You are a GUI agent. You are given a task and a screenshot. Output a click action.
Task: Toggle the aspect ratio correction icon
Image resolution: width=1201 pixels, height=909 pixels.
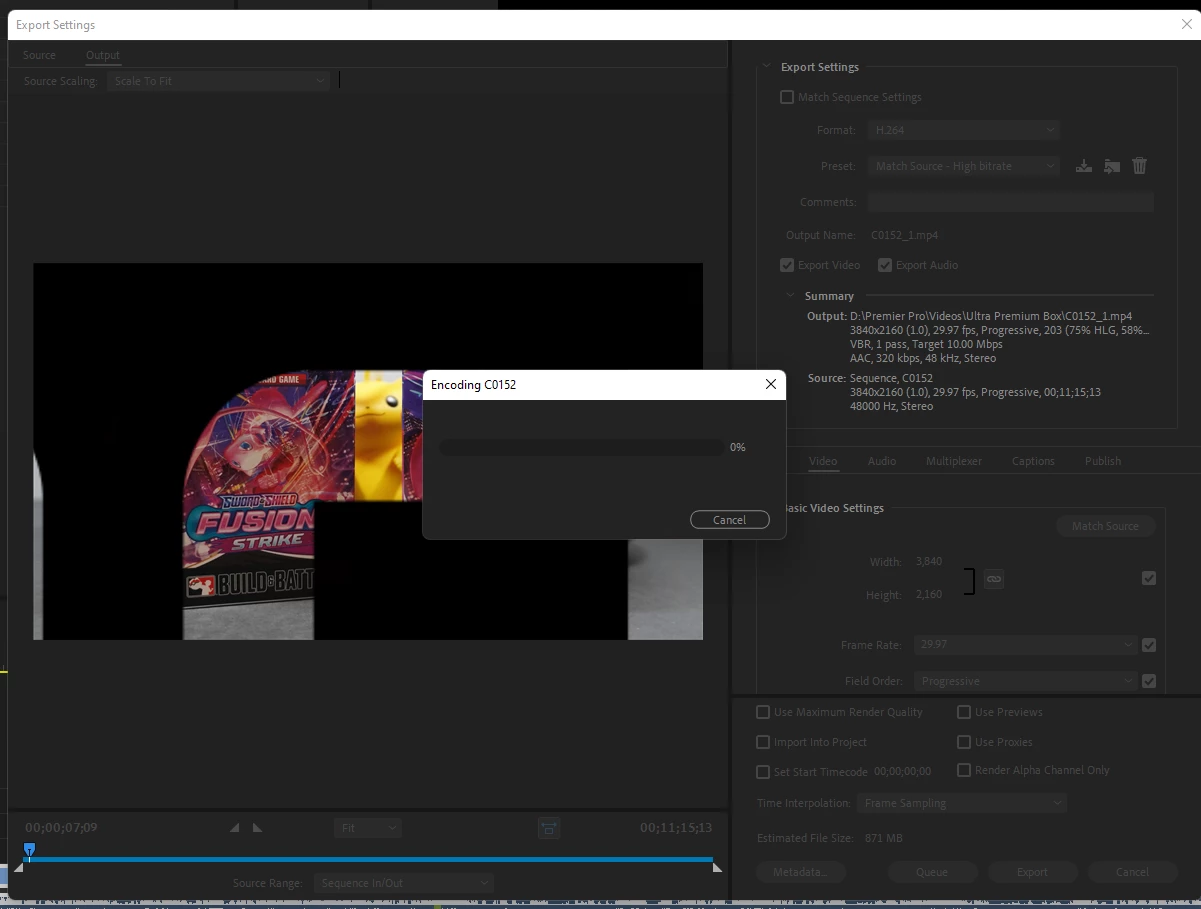(x=548, y=828)
